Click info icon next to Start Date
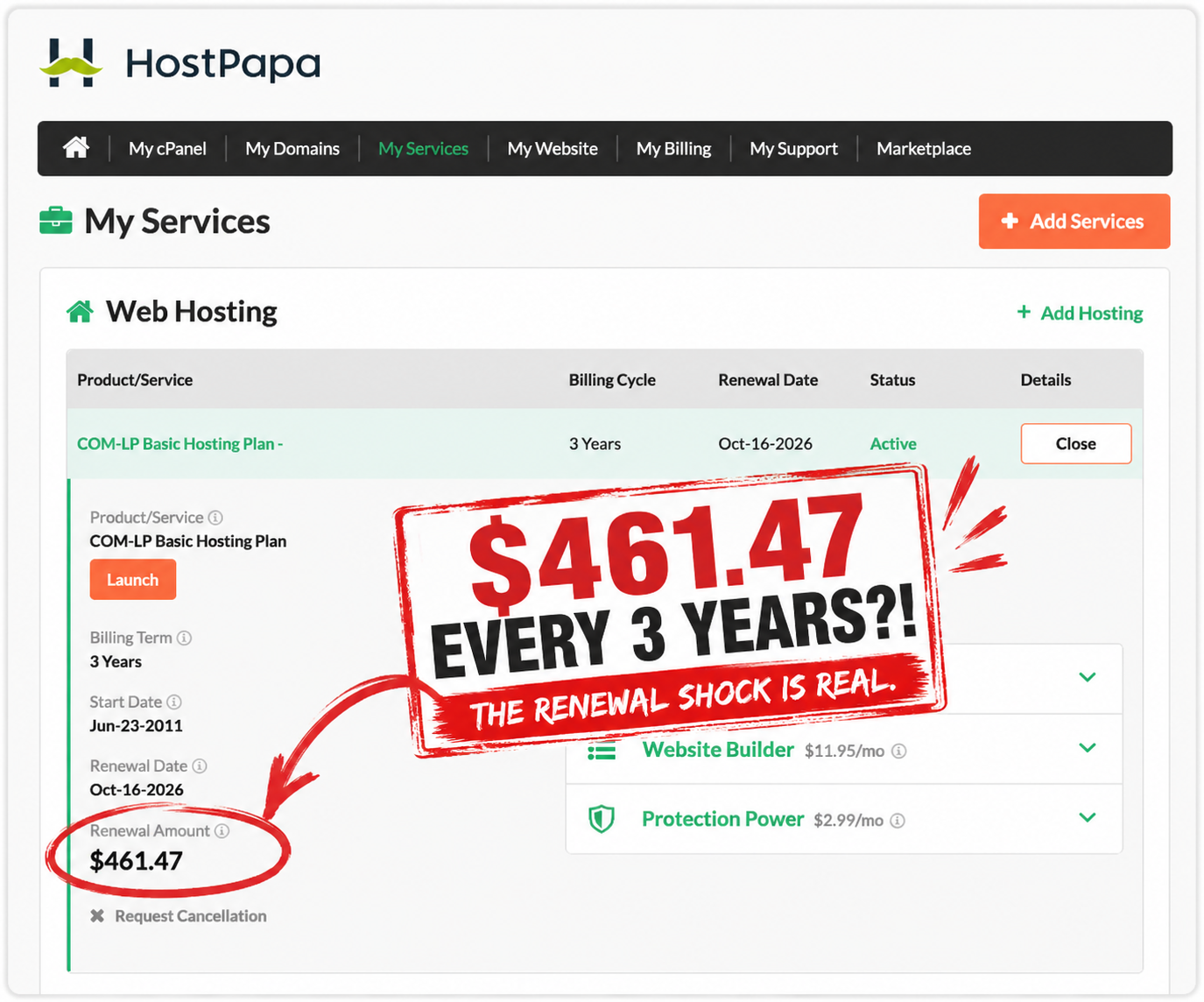The image size is (1204, 1002). point(174,702)
